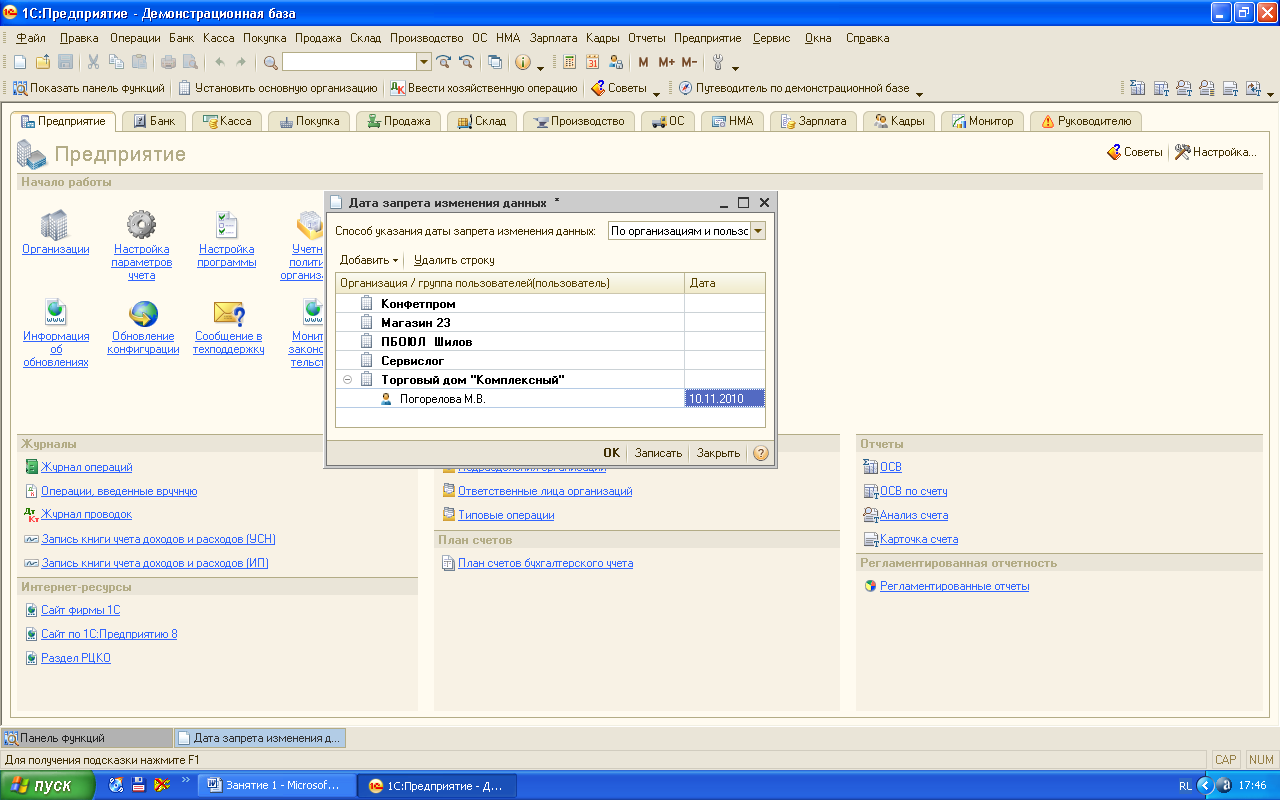This screenshot has height=800, width=1280.
Task: Open the Операции menu
Action: click(135, 38)
